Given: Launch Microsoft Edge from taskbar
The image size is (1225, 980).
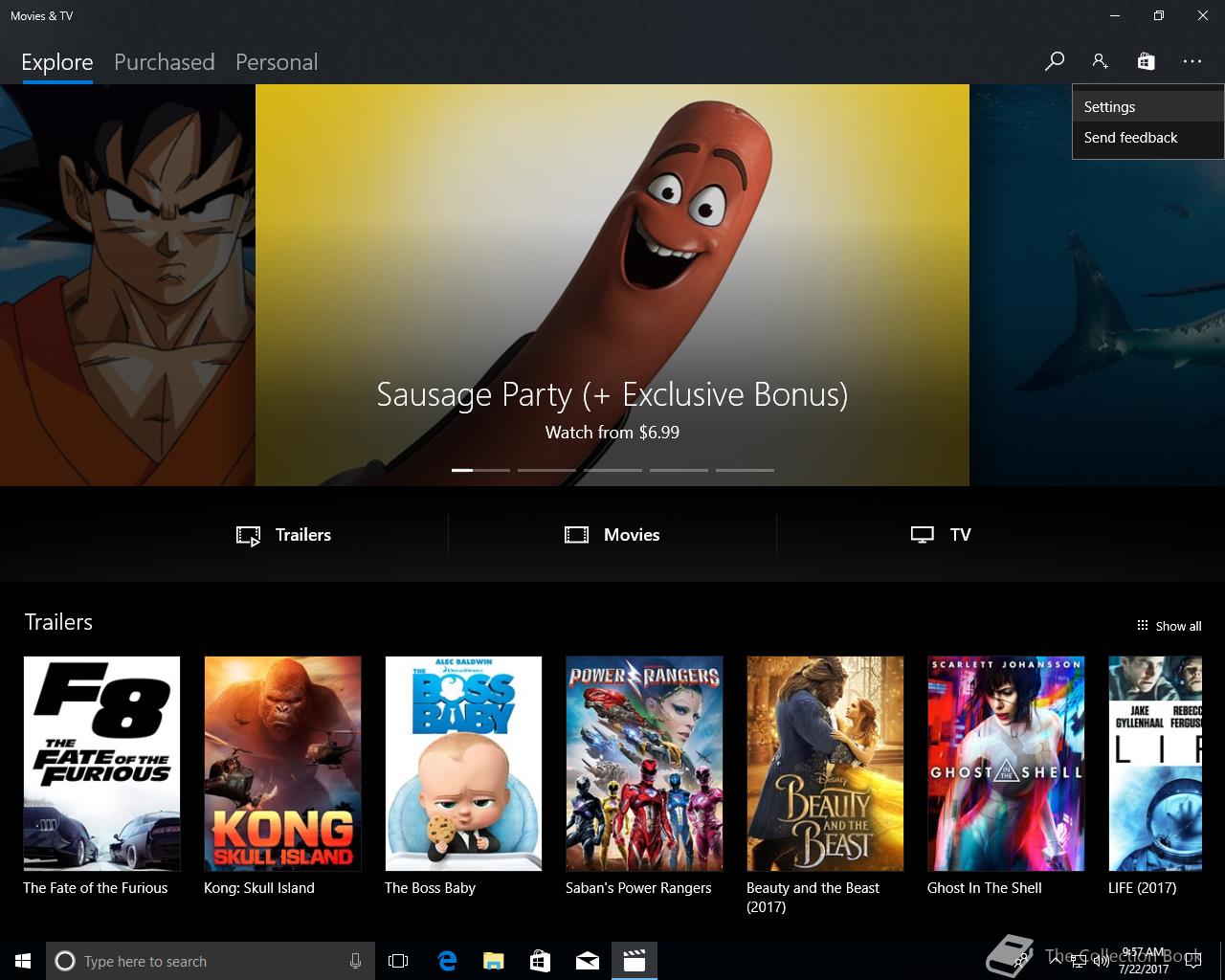Looking at the screenshot, I should click(x=447, y=961).
